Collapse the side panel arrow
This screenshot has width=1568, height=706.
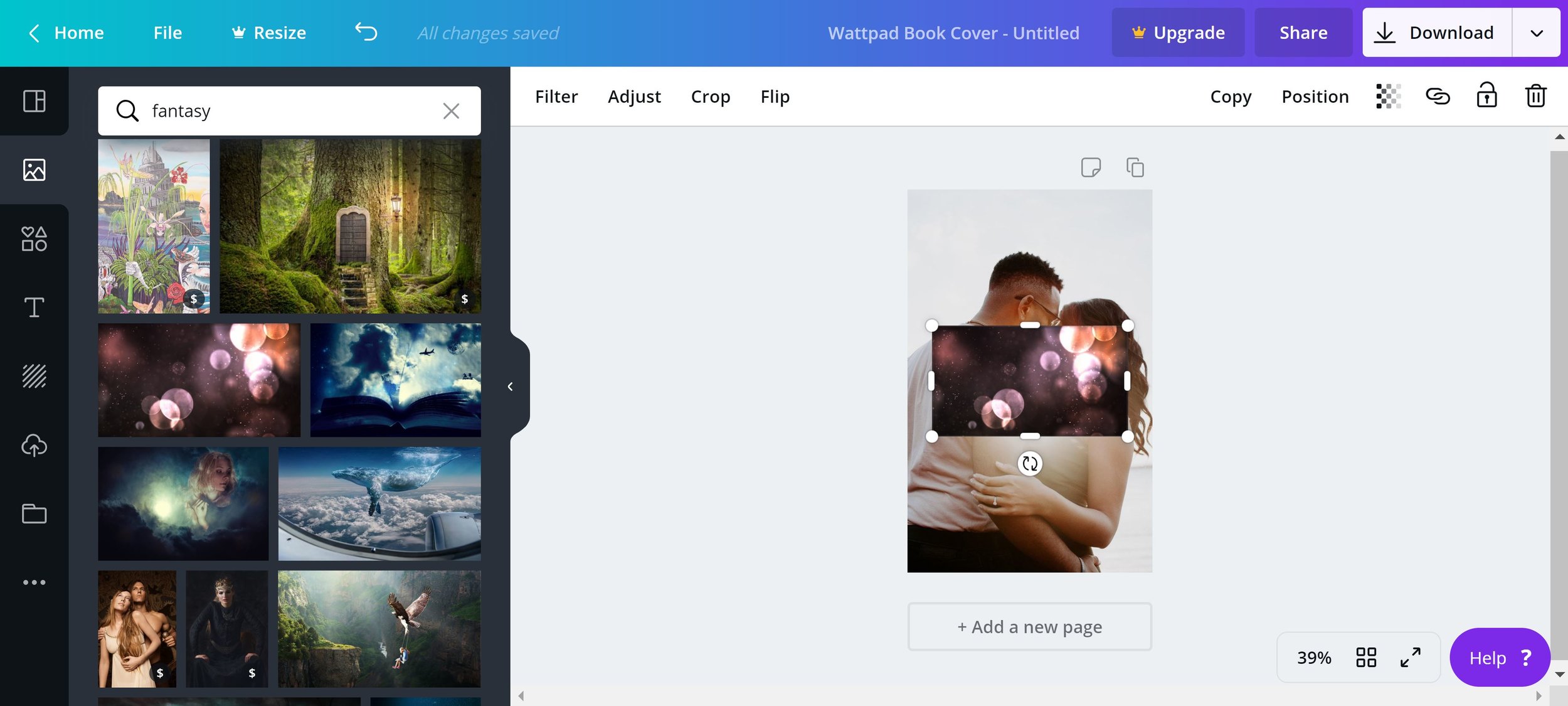(x=511, y=387)
